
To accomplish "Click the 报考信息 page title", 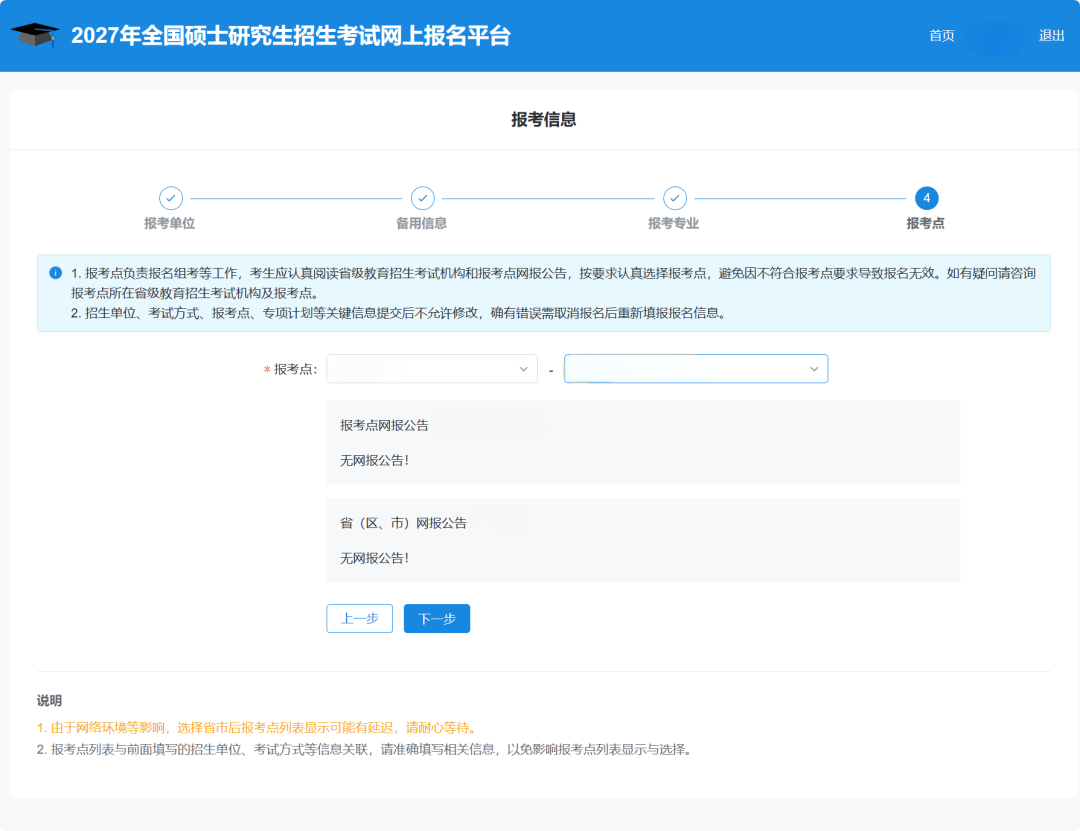I will pos(543,120).
